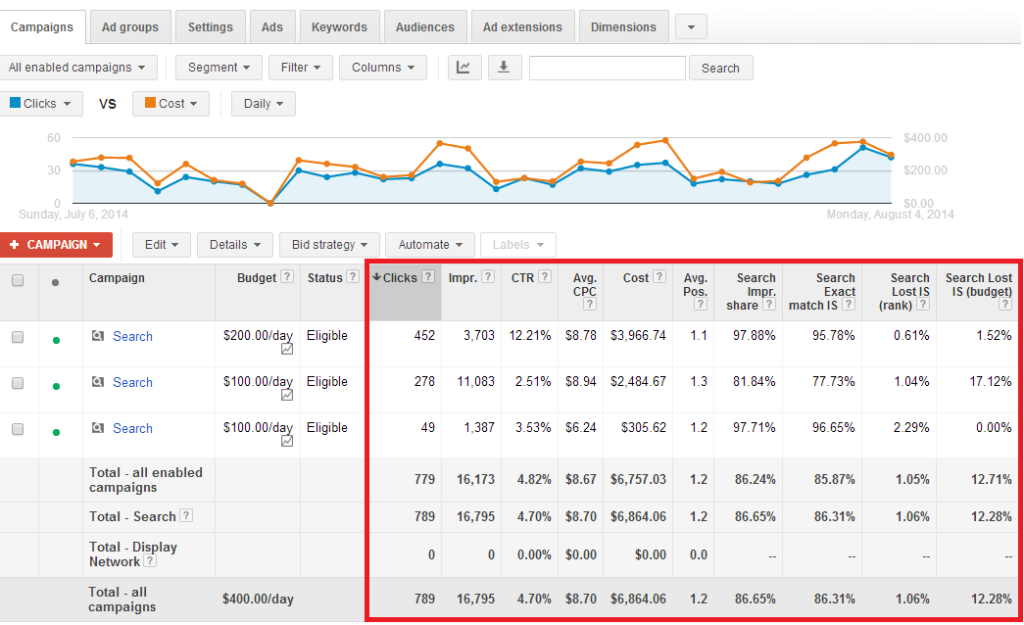The image size is (1024, 625).
Task: Open the Ad extensions tab
Action: coord(522,27)
